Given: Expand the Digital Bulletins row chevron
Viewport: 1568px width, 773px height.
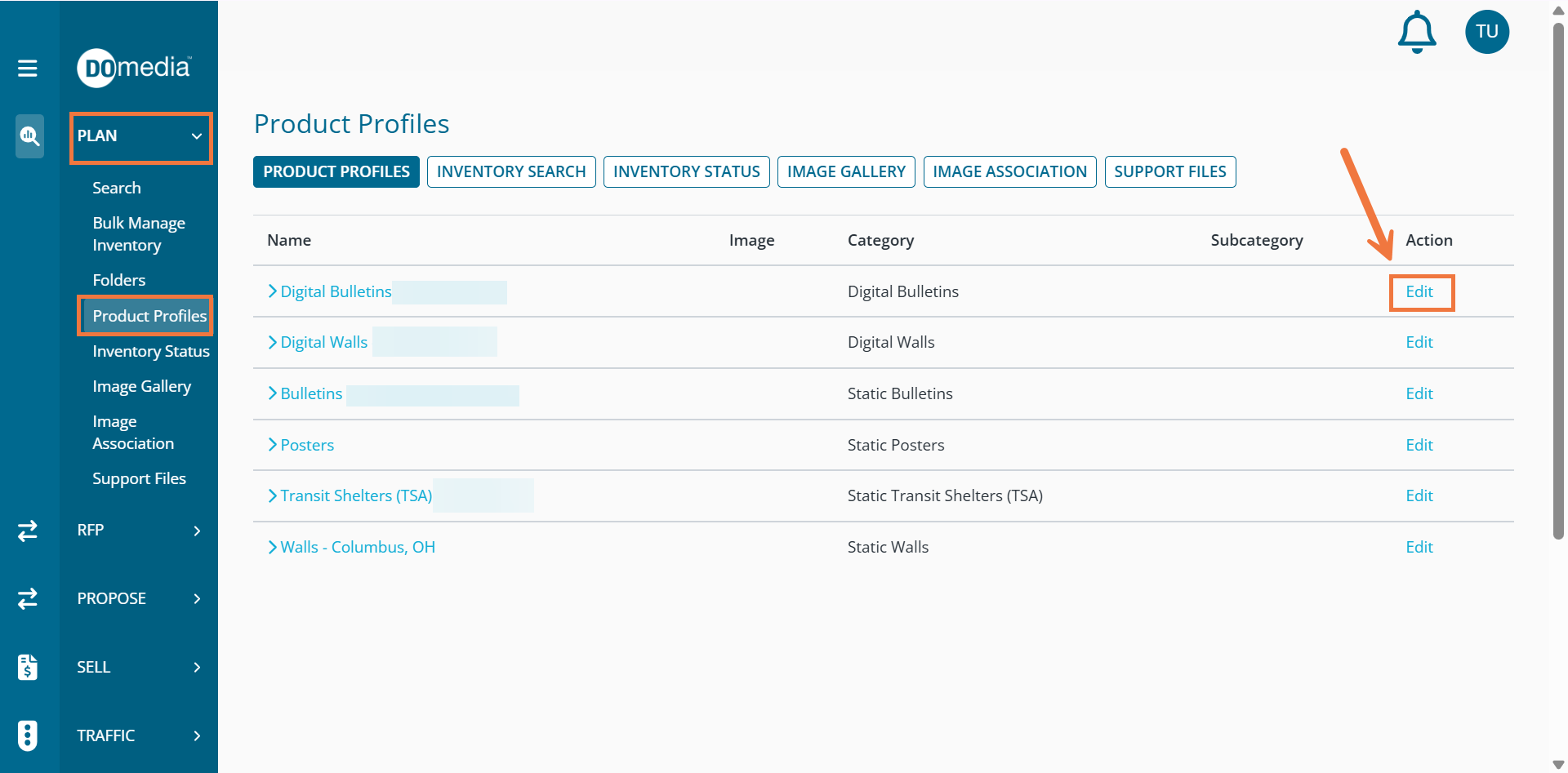Looking at the screenshot, I should [273, 291].
